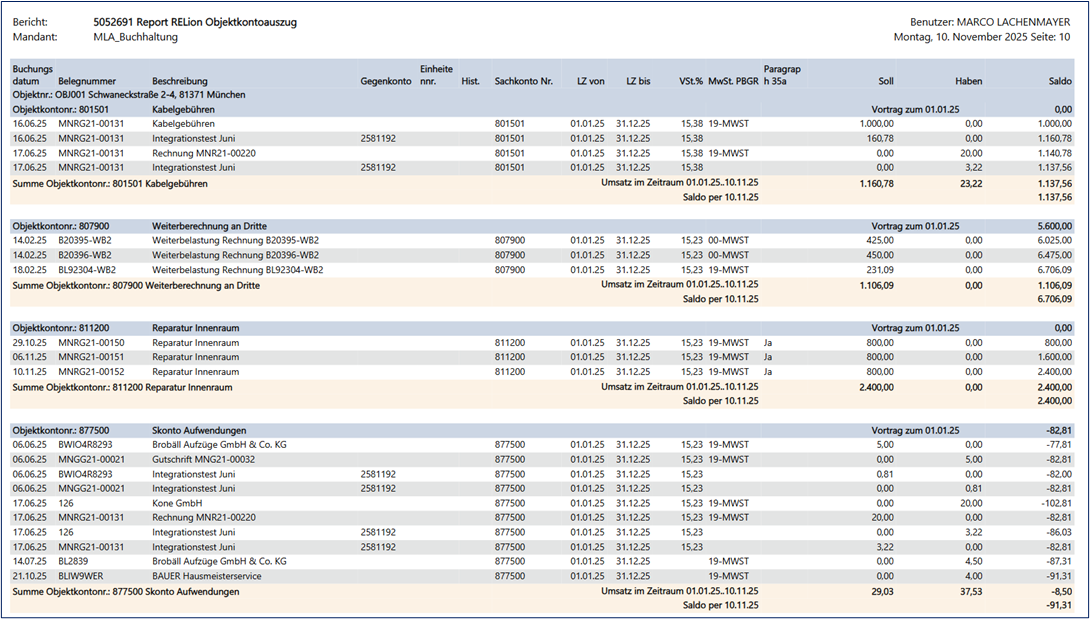Image resolution: width=1090 pixels, height=619 pixels.
Task: Click the Haben column header
Action: [968, 81]
